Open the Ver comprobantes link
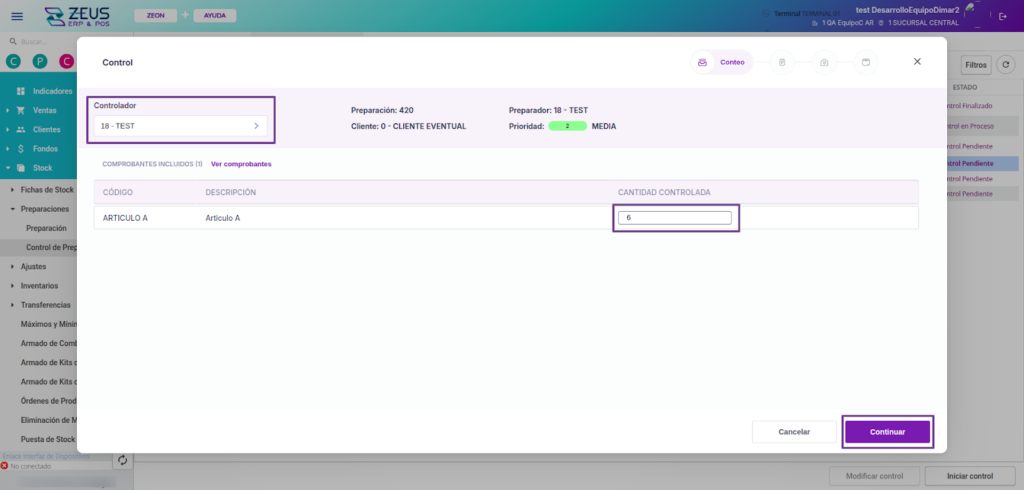 pyautogui.click(x=241, y=164)
